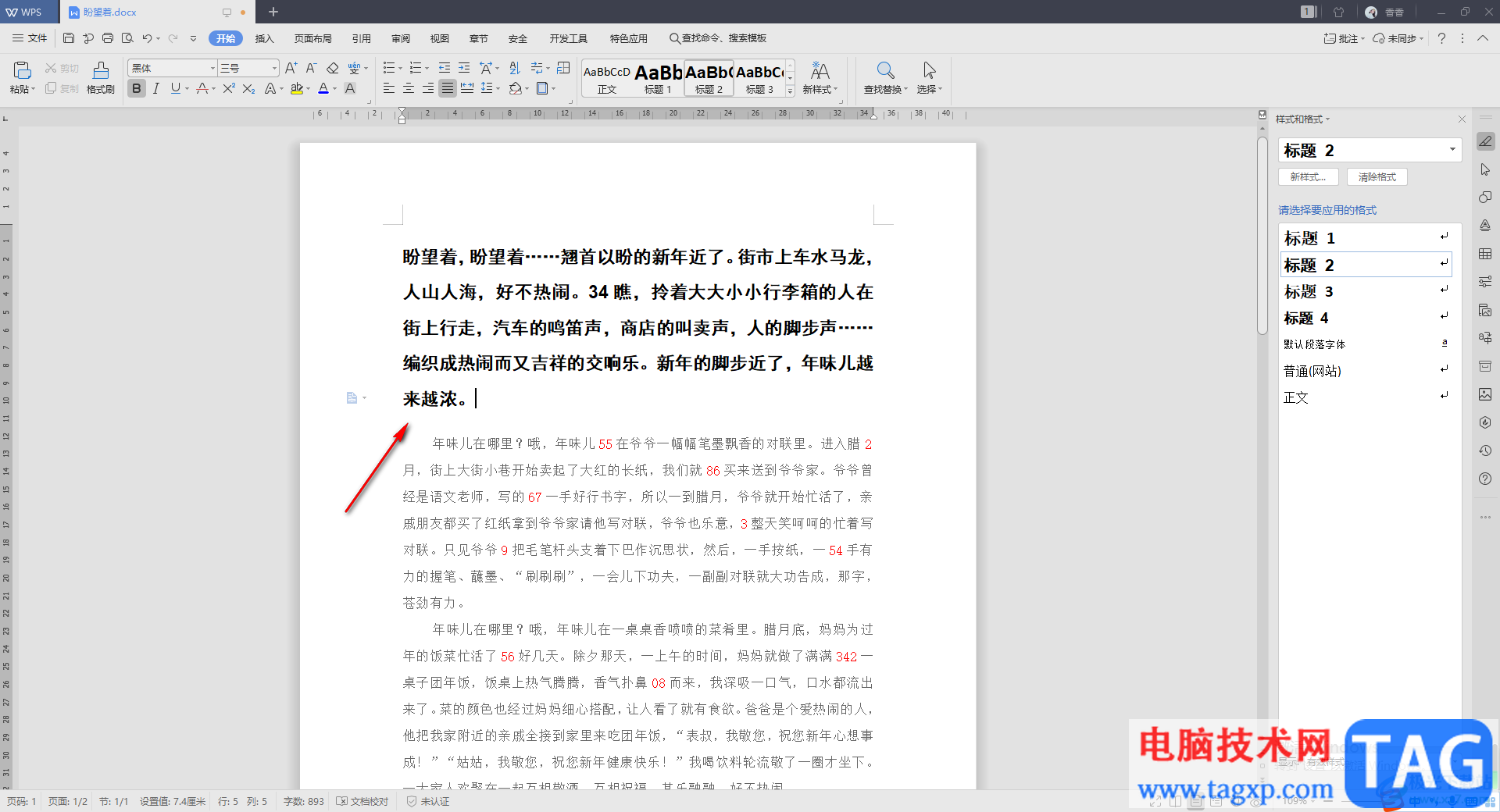The image size is (1500, 812).
Task: Click the image icon in the right sidebar
Action: [1485, 394]
